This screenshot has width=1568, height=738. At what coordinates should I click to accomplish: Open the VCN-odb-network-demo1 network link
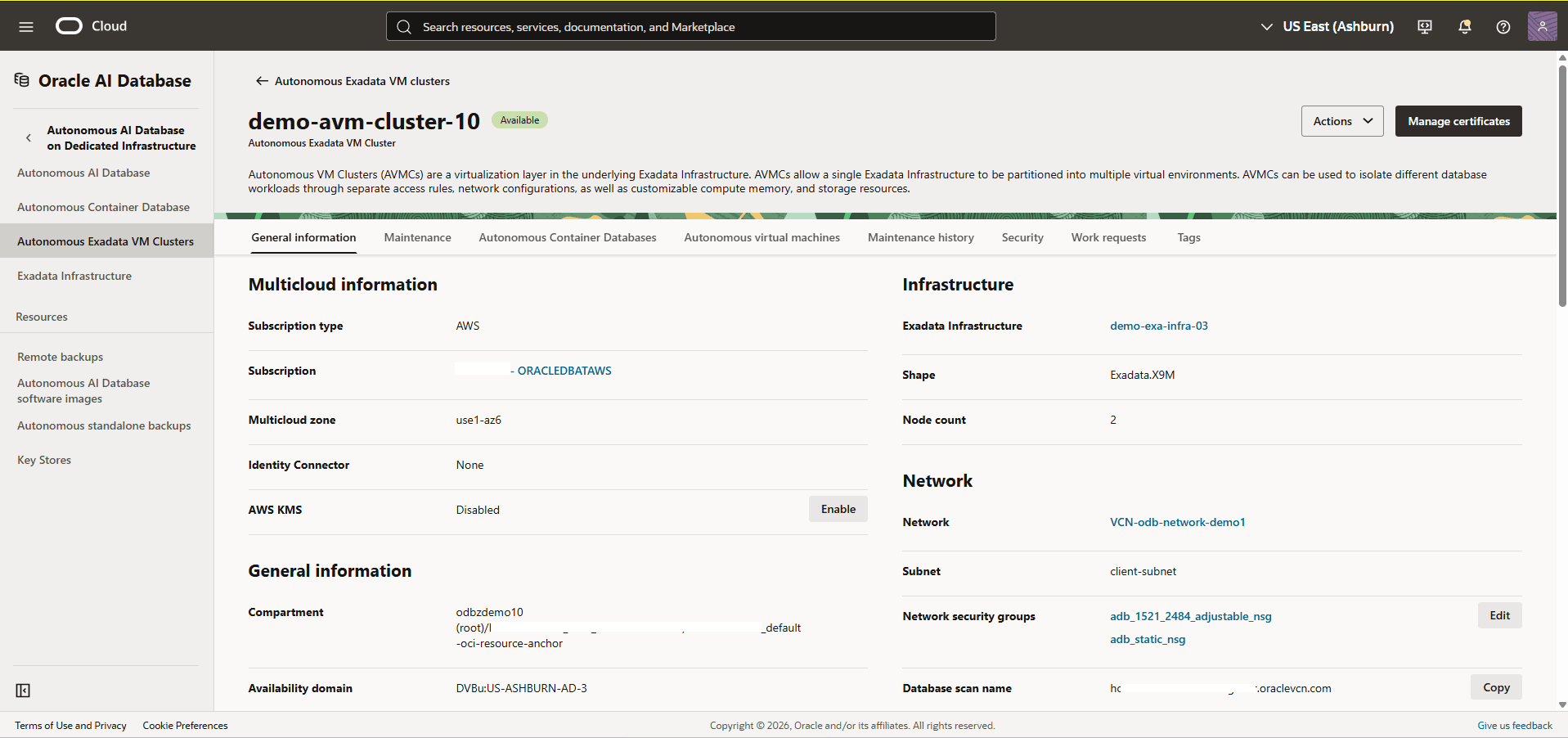click(x=1177, y=522)
